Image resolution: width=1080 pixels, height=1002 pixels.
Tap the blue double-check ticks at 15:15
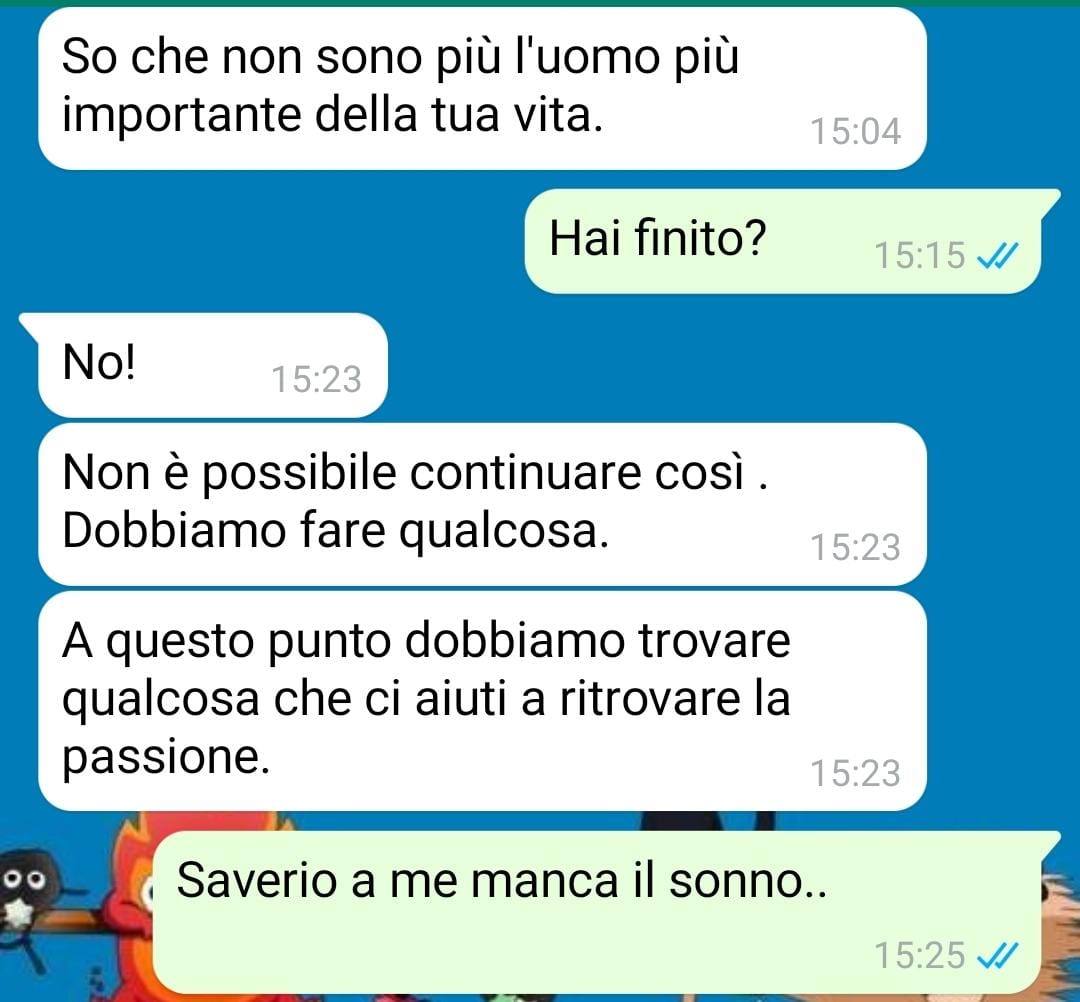coord(997,256)
